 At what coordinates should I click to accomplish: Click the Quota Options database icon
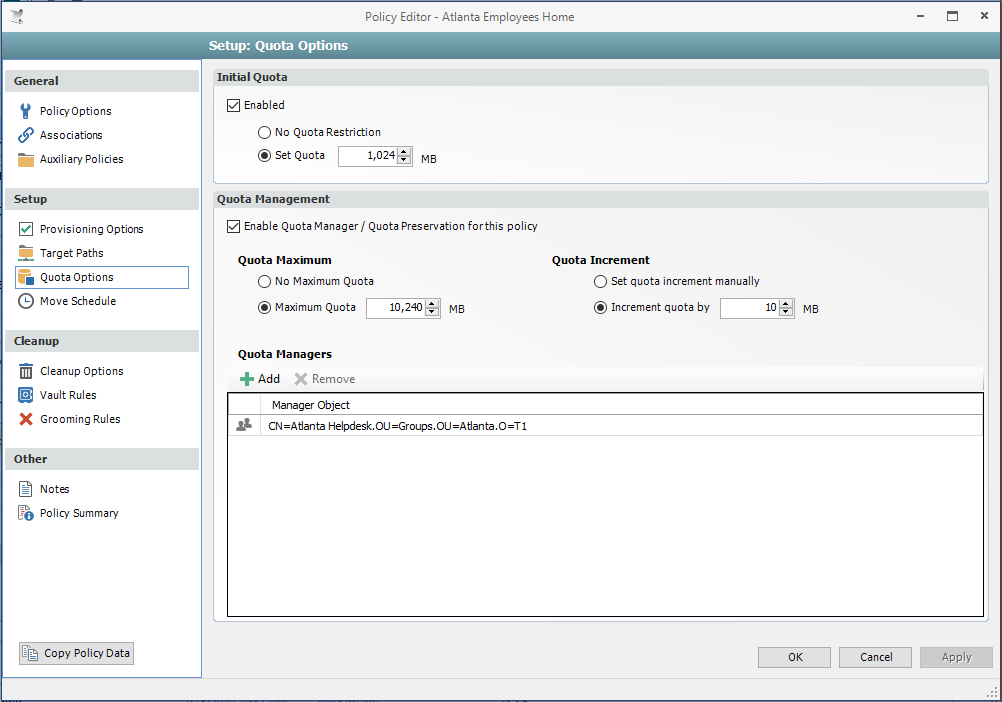click(x=26, y=277)
